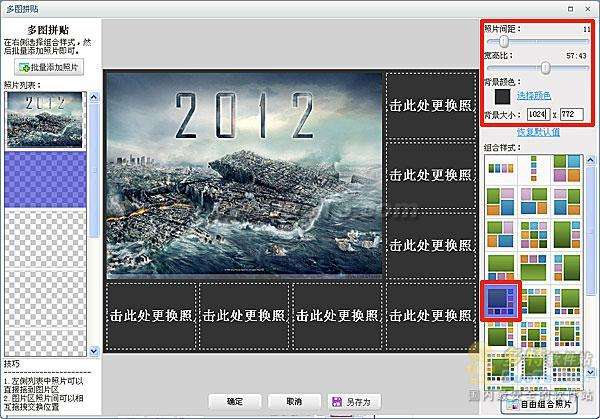Click the 恢复默认值 link
The image size is (600, 419).
tap(538, 132)
